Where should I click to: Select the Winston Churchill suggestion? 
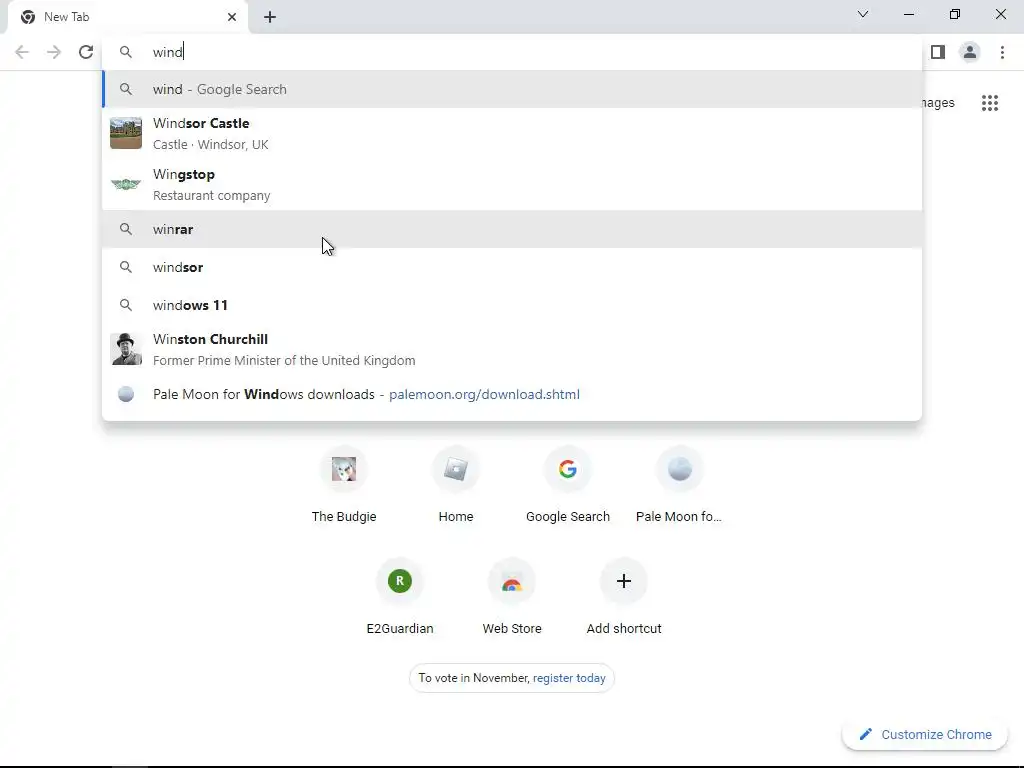pyautogui.click(x=512, y=349)
